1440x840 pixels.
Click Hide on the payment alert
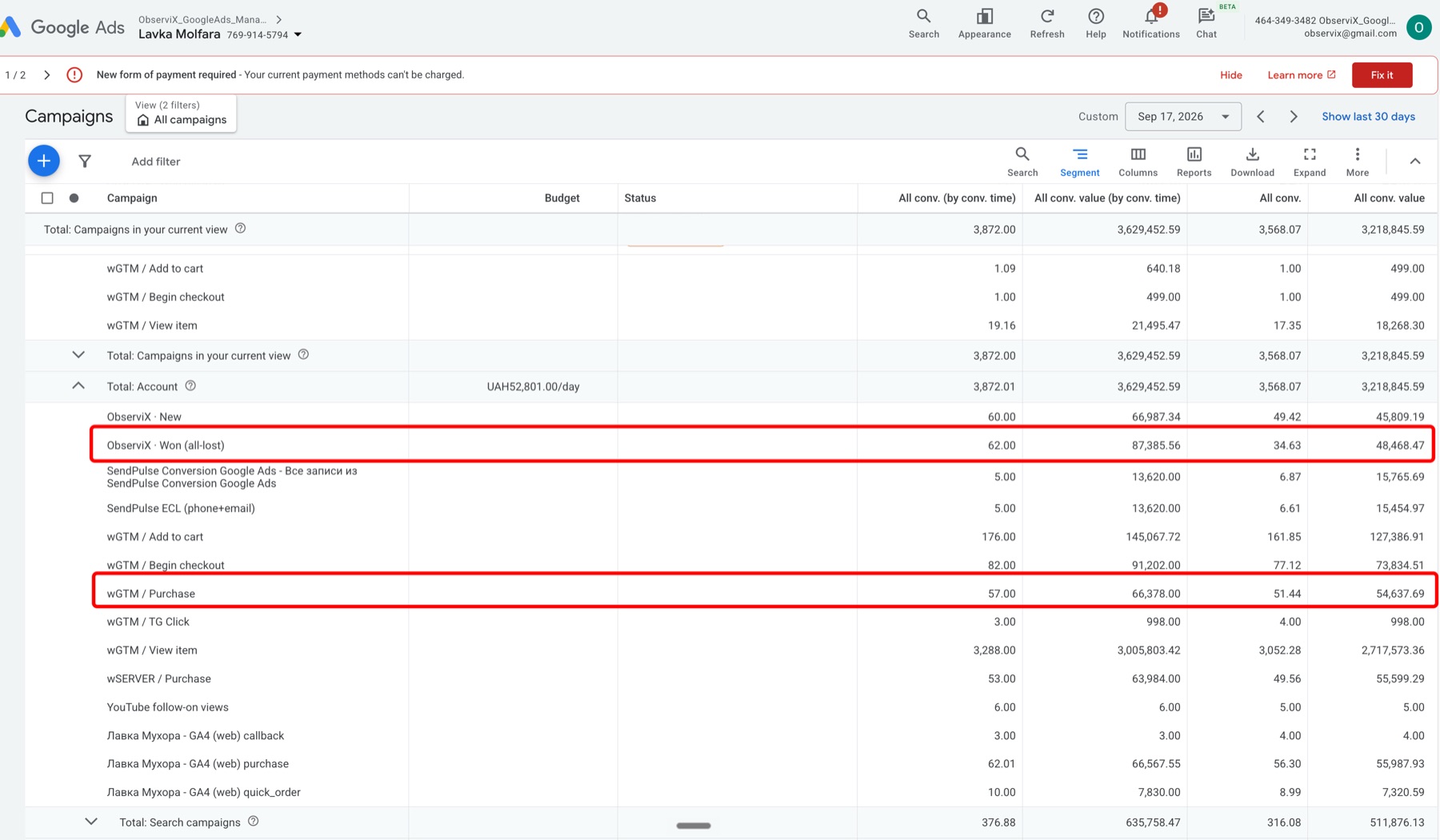[x=1230, y=74]
